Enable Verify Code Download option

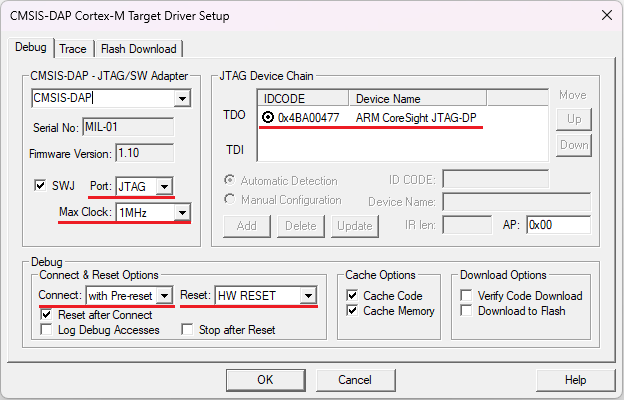pos(467,296)
